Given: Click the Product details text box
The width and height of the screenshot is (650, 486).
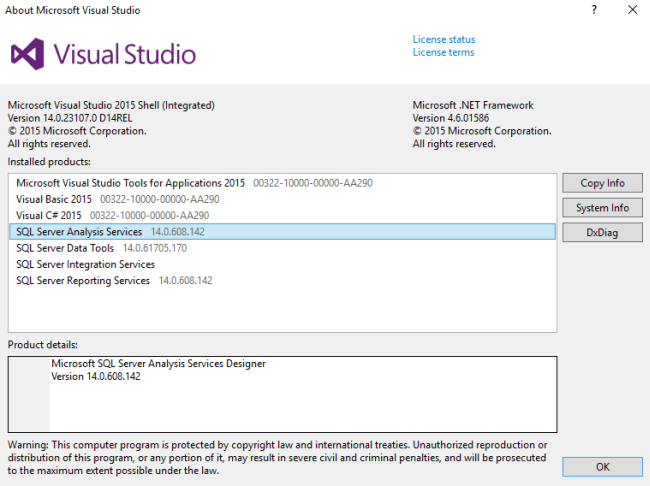Looking at the screenshot, I should 282,394.
